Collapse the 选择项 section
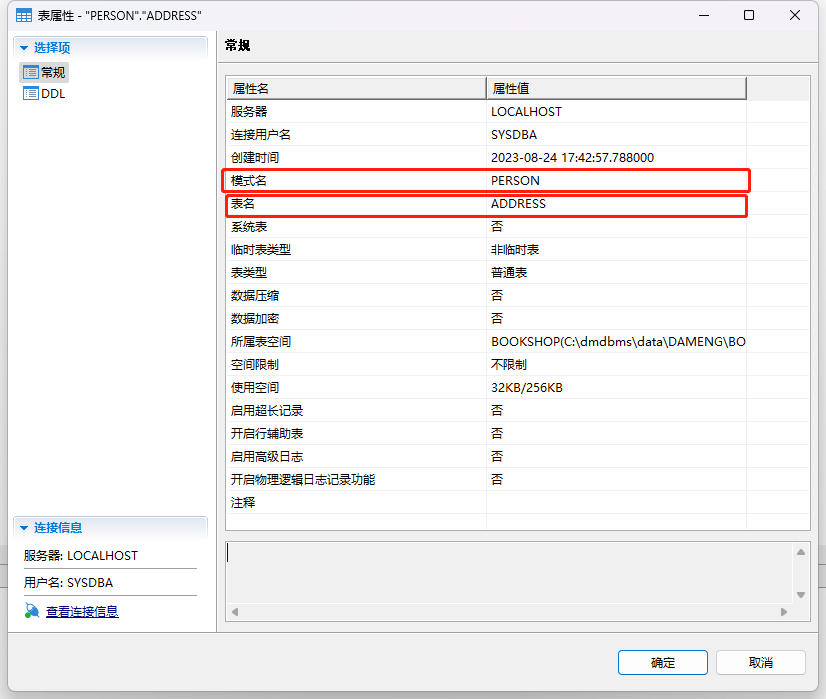The width and height of the screenshot is (826, 699). pos(24,48)
